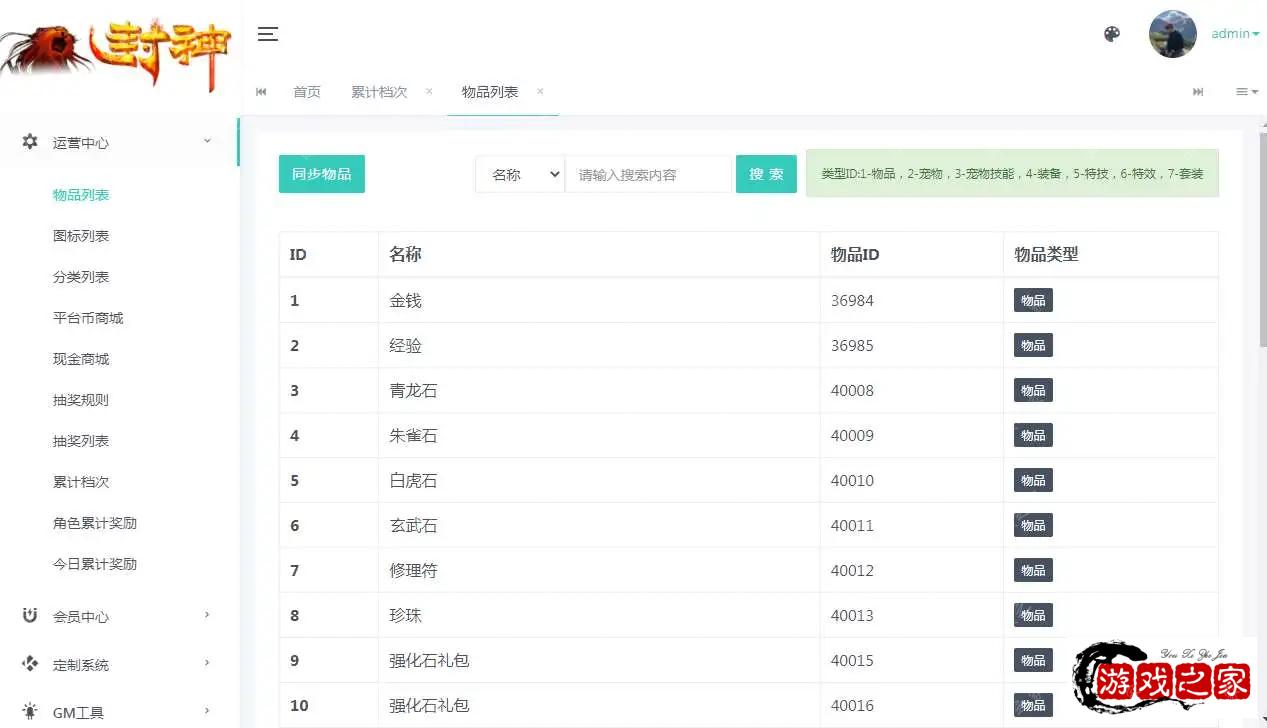
Task: Click the 搜索 button
Action: pyautogui.click(x=766, y=174)
